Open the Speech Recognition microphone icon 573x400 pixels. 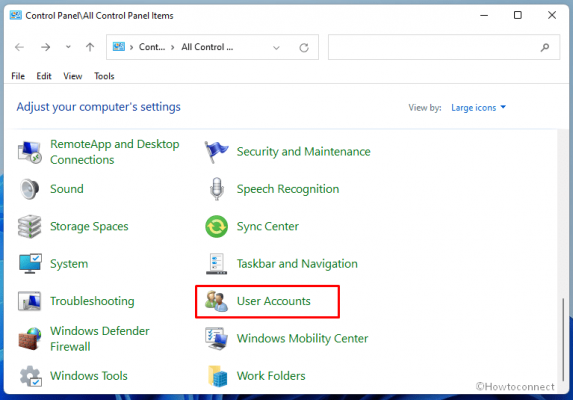pyautogui.click(x=217, y=189)
